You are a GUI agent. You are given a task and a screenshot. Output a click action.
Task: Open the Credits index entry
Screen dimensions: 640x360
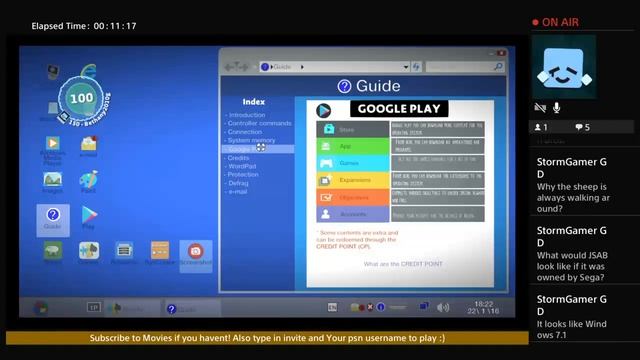tap(237, 158)
